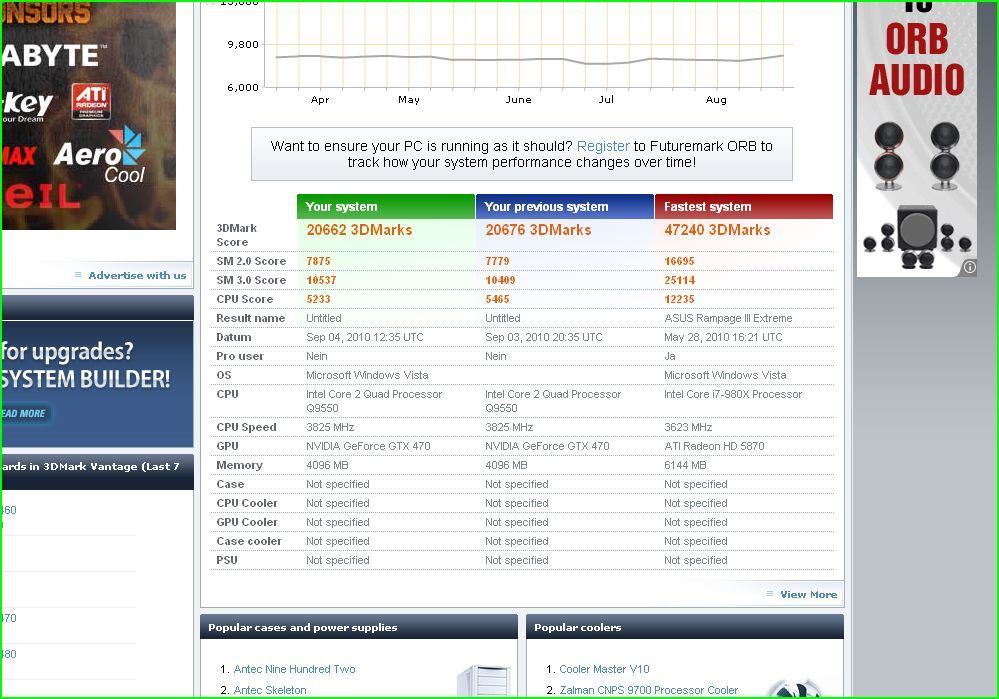
Task: Click date Sep 04, 2010 12:35 UTC
Action: pos(364,337)
